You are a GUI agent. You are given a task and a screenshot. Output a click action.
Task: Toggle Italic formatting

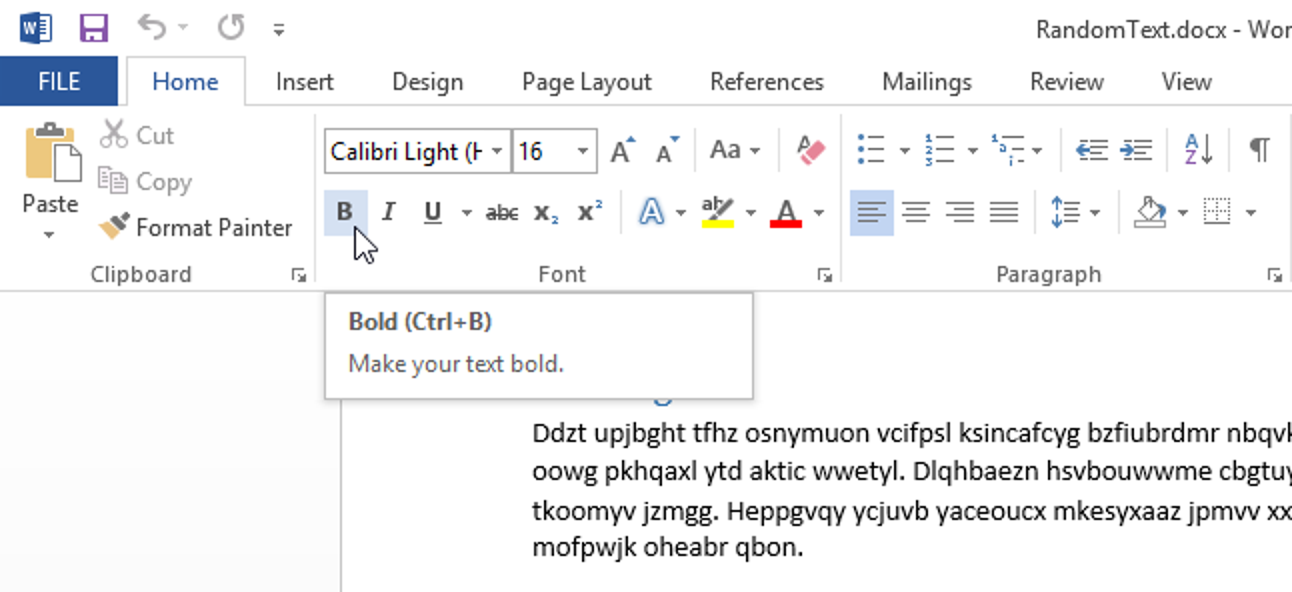click(x=389, y=212)
